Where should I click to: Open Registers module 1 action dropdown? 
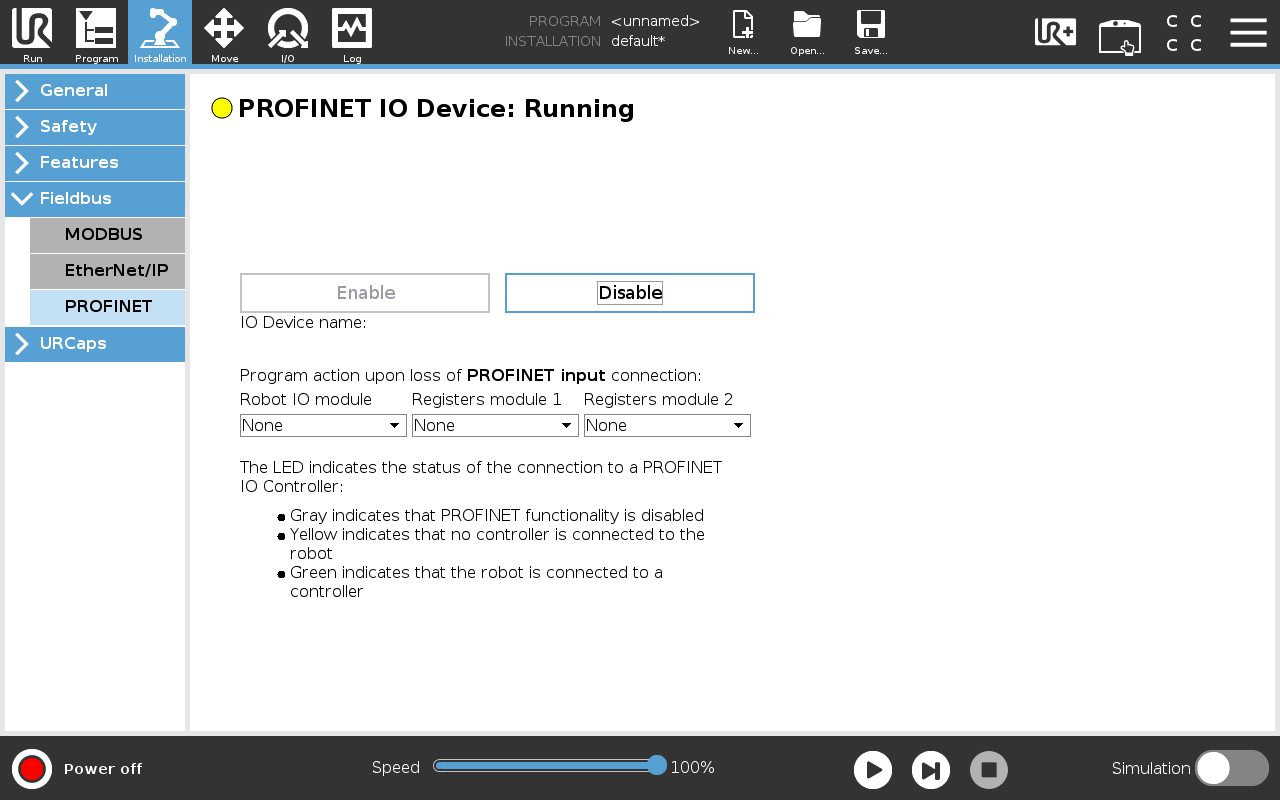[495, 425]
